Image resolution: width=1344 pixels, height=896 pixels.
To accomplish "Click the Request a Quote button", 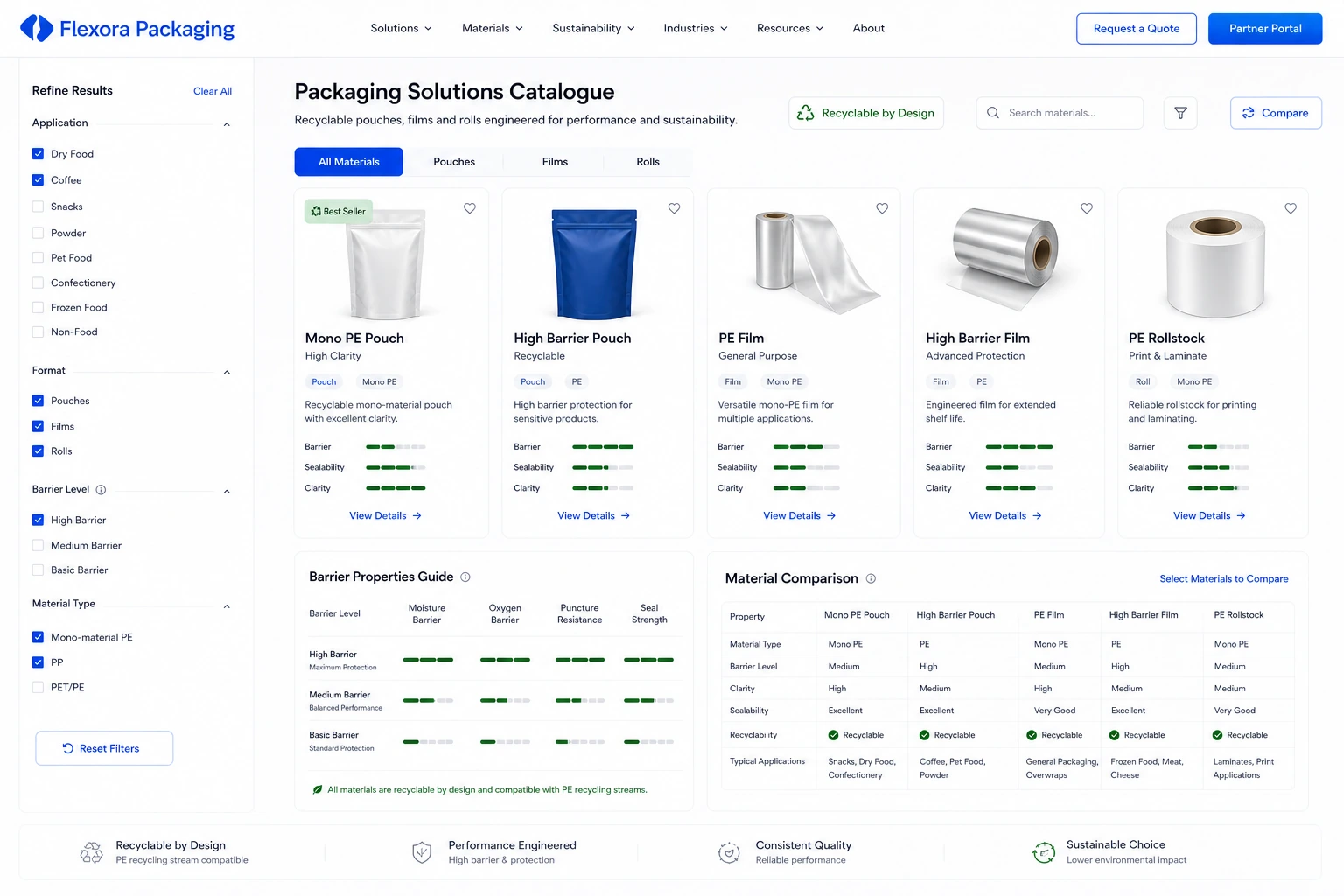I will click(1137, 28).
